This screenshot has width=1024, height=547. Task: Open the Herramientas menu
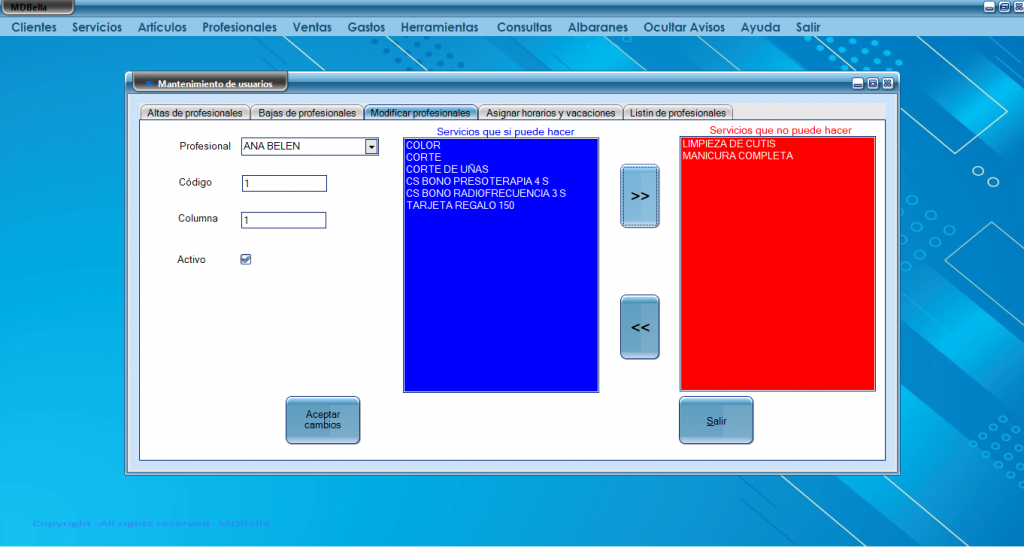440,27
